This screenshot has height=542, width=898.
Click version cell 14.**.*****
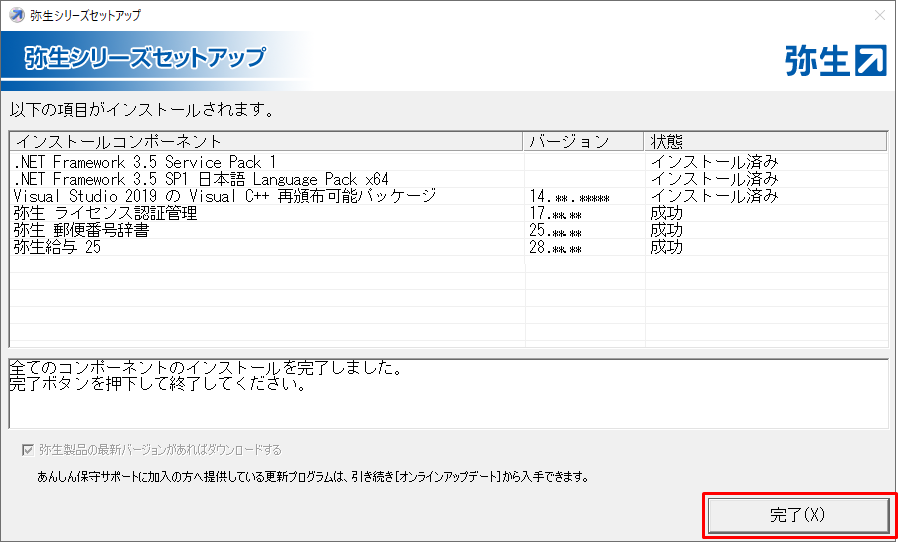570,198
